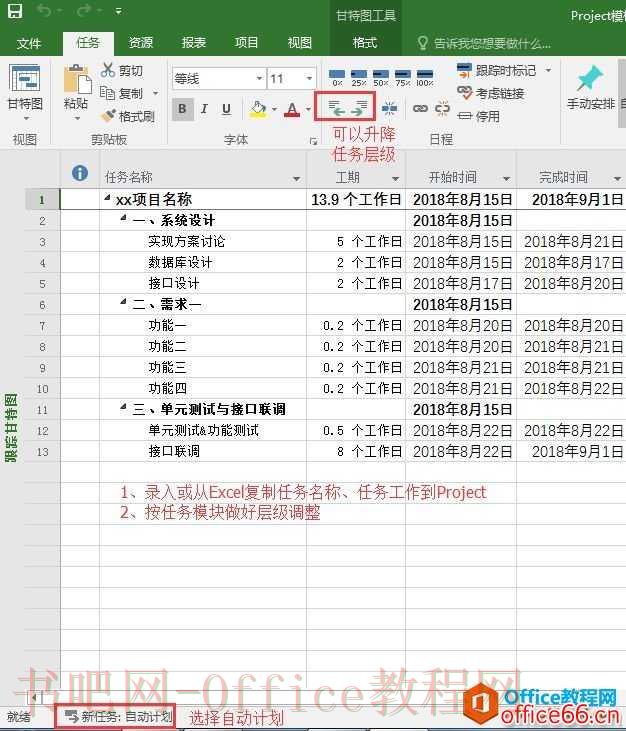626x731 pixels.
Task: Click the 新任务: 自动计划 status bar button
Action: (117, 717)
